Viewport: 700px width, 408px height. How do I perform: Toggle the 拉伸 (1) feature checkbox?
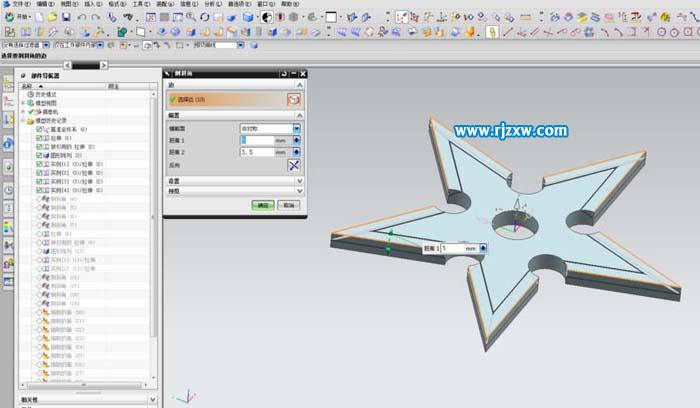[x=40, y=138]
